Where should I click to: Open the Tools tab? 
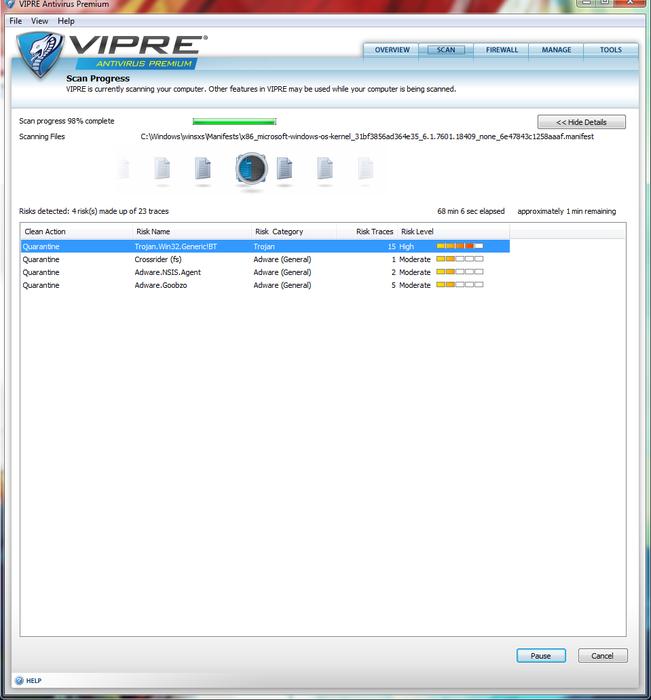pos(610,50)
